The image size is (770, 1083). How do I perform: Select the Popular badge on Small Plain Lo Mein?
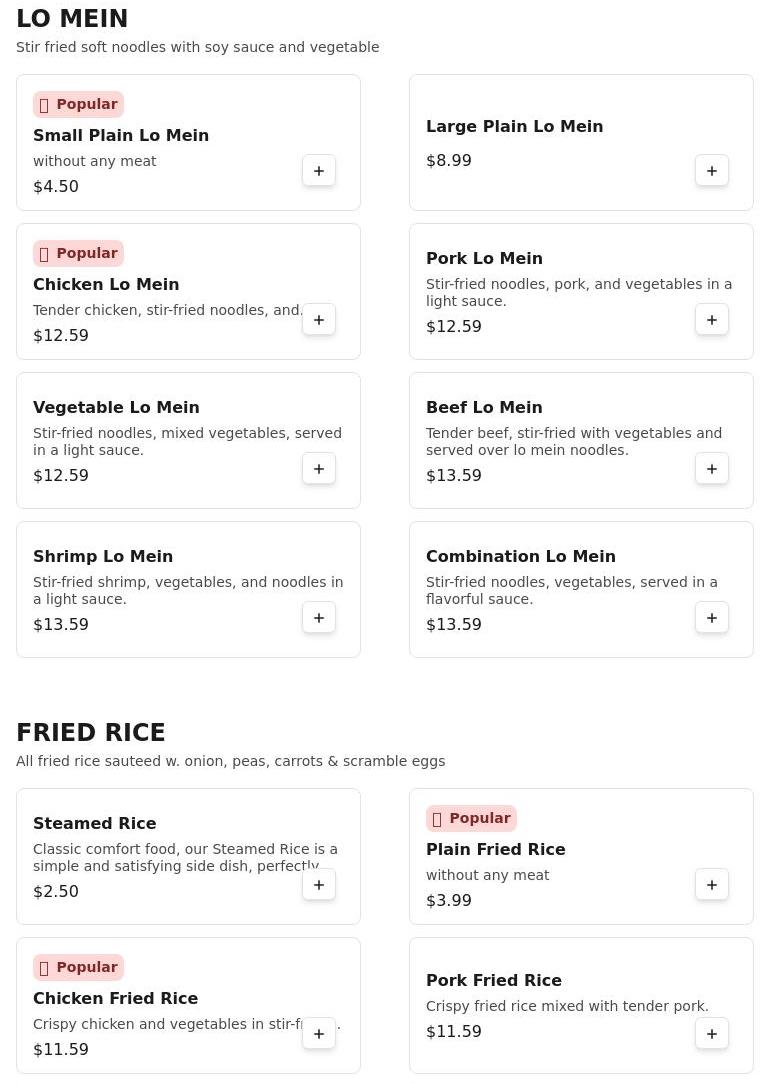click(x=78, y=104)
